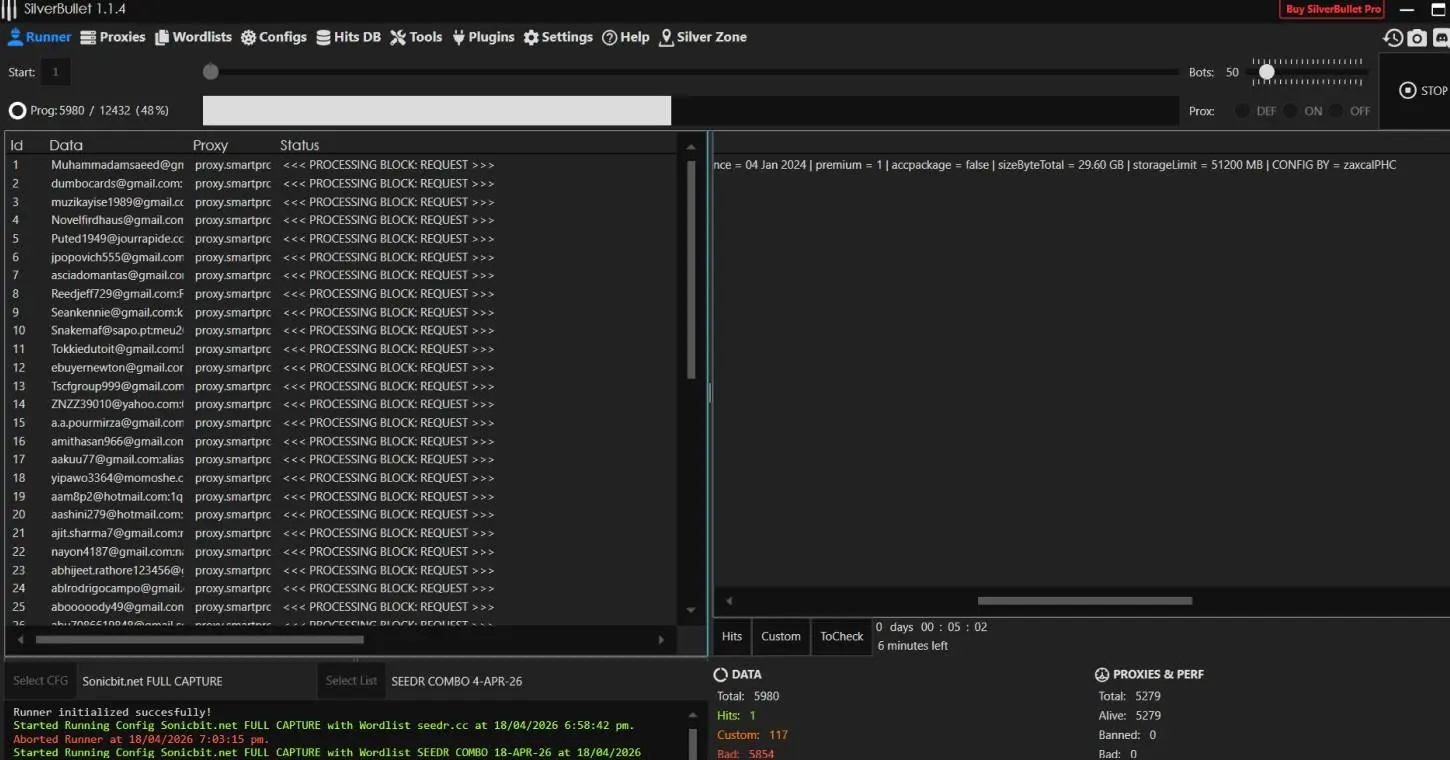Click the Custom: 117 data counter
This screenshot has width=1450, height=760.
click(753, 735)
